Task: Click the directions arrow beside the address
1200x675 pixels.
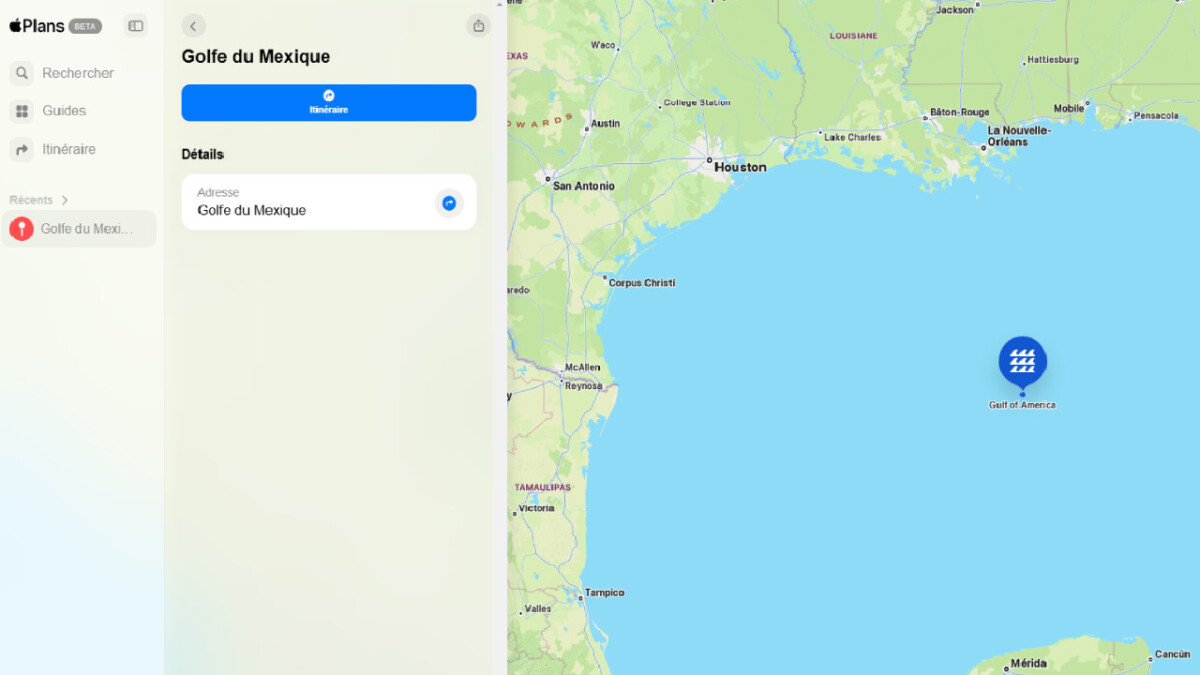Action: pos(449,203)
